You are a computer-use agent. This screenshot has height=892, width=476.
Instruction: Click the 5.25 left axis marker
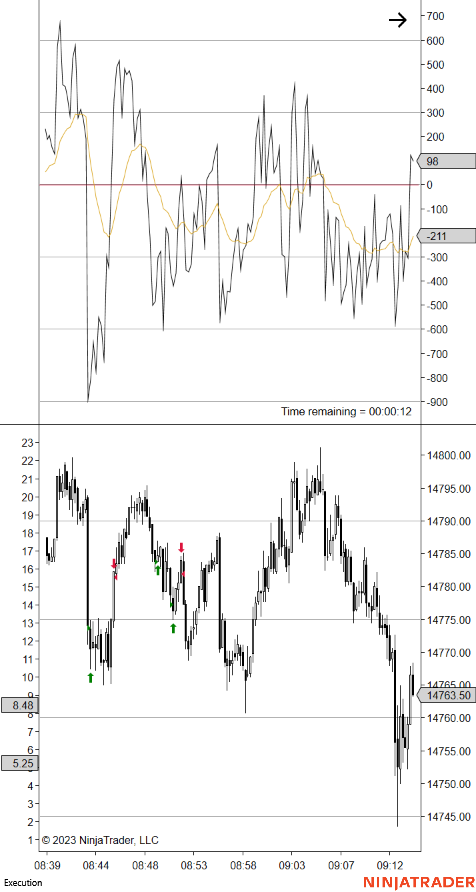pos(19,763)
